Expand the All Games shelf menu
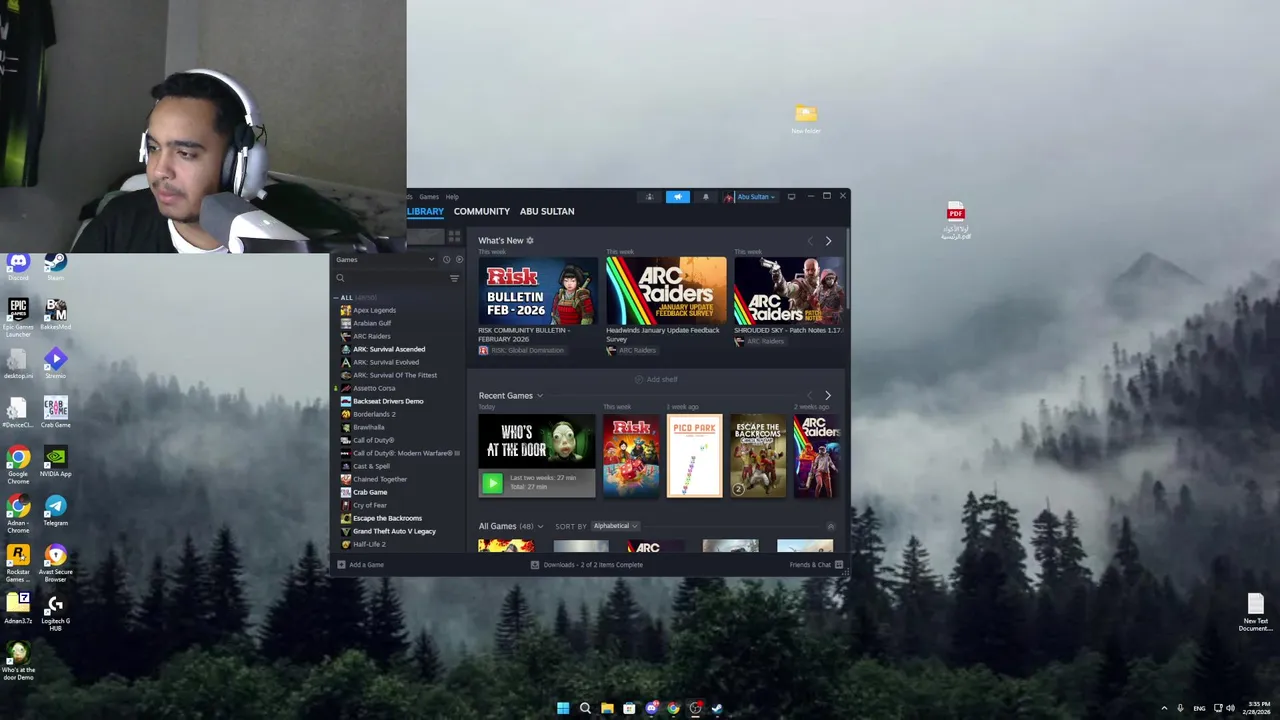The height and width of the screenshot is (720, 1280). 540,526
